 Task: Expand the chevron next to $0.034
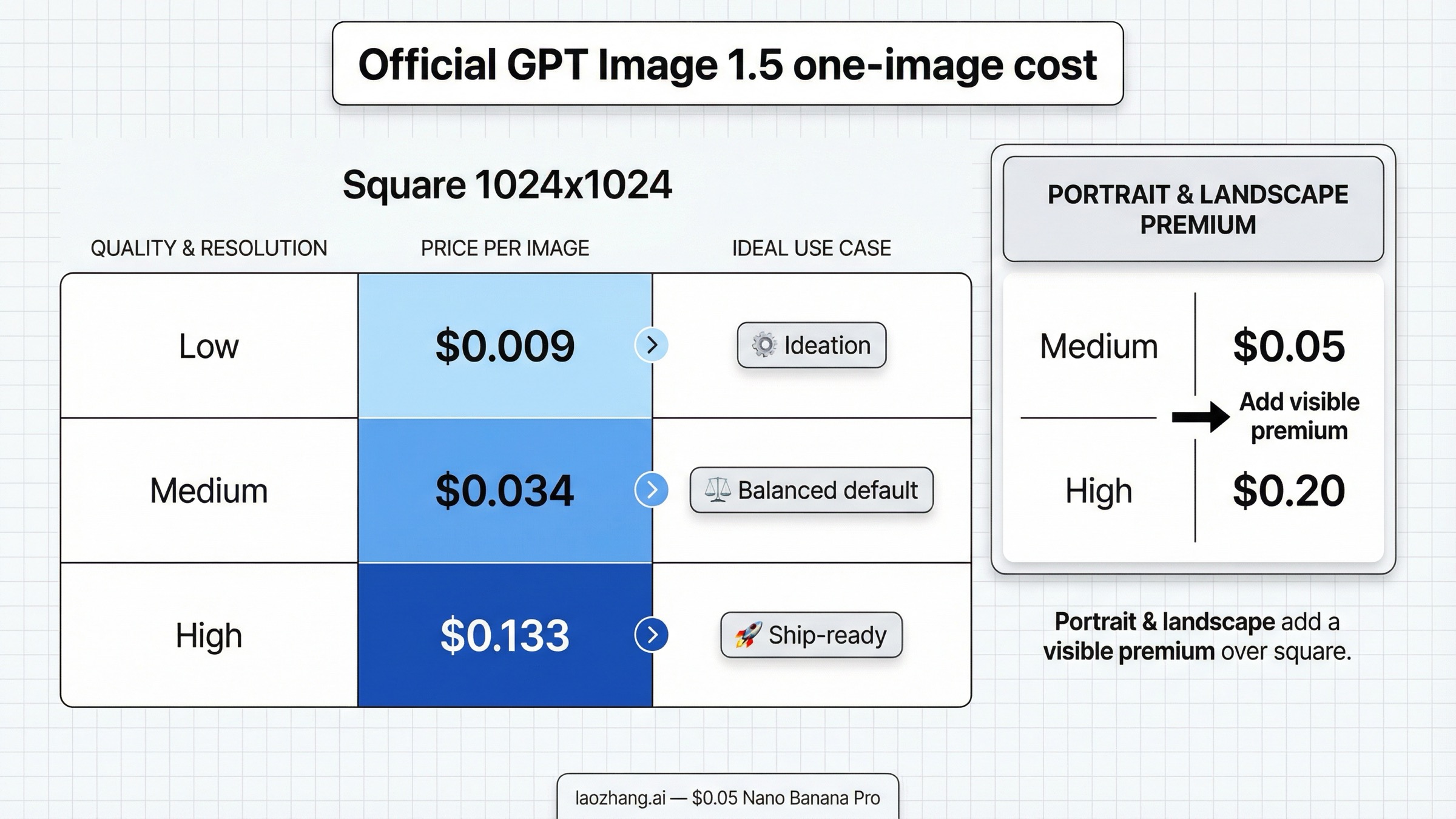click(652, 490)
